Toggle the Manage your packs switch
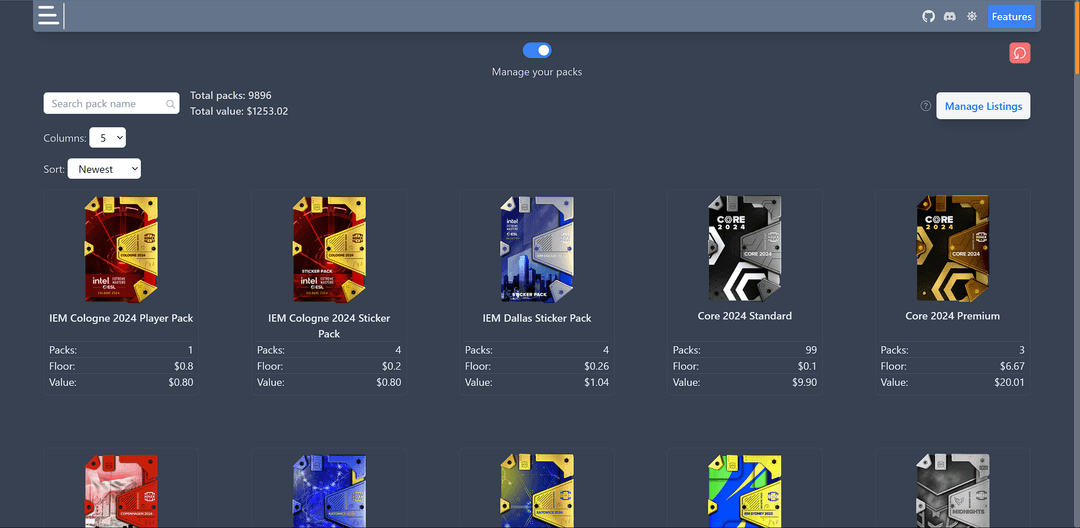 point(537,51)
